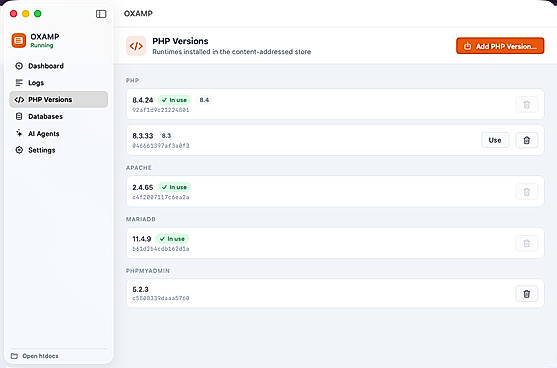The width and height of the screenshot is (557, 368).
Task: Toggle the sidebar panel icon
Action: tap(101, 14)
